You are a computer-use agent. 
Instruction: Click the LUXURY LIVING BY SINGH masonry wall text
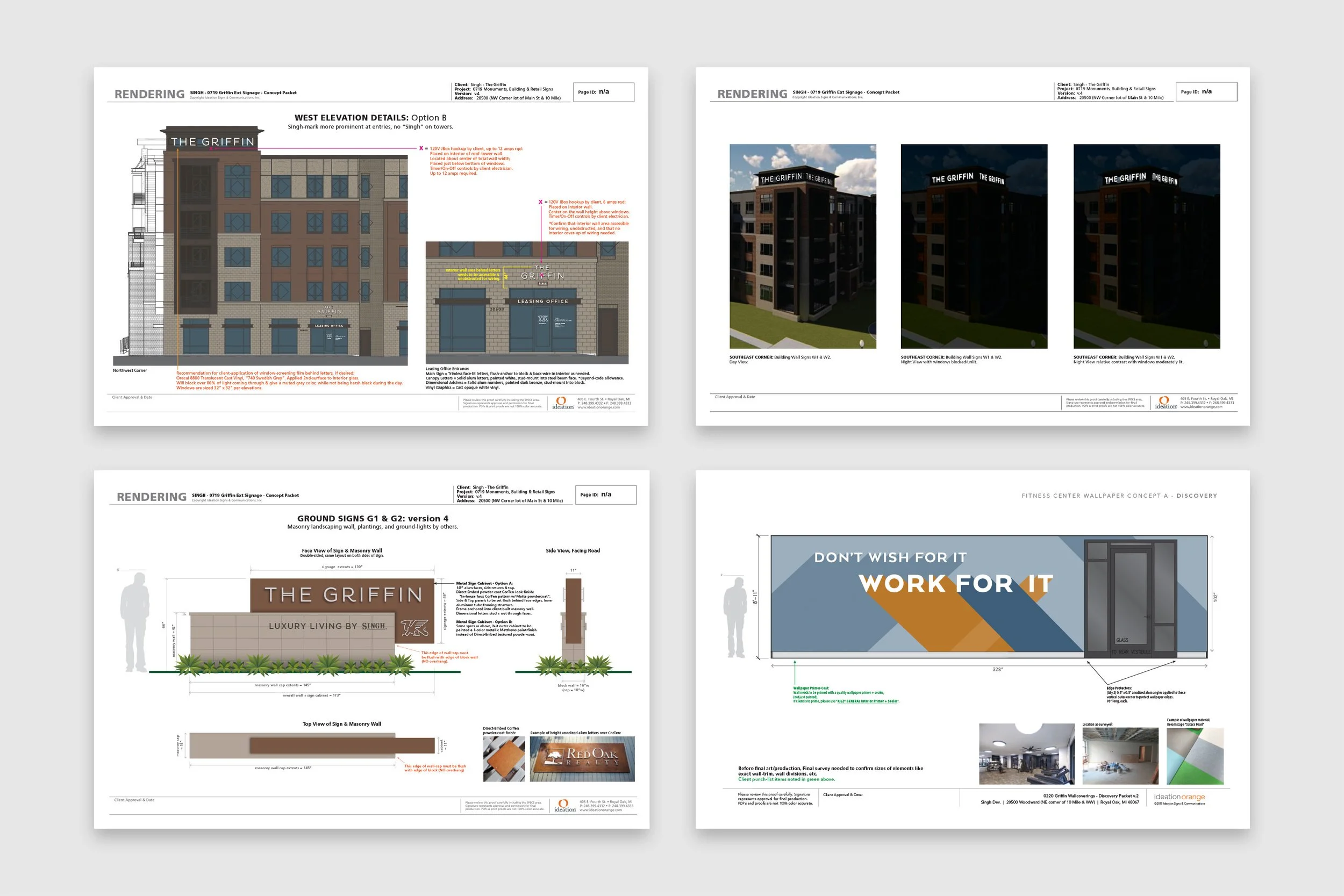click(x=327, y=626)
